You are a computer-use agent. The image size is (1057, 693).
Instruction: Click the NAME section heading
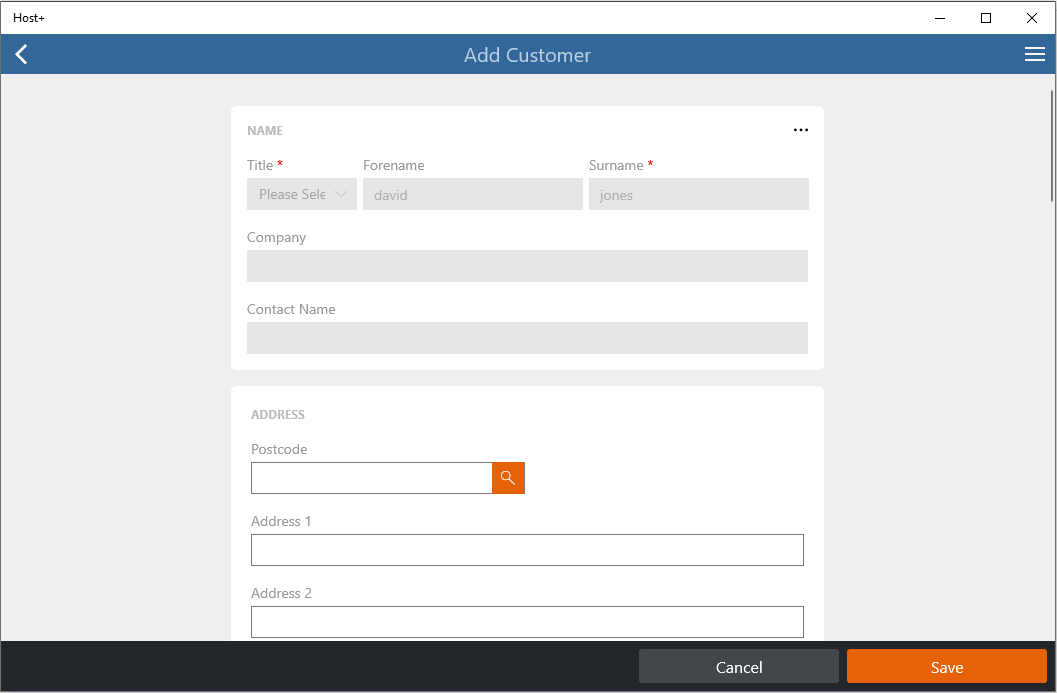click(265, 131)
